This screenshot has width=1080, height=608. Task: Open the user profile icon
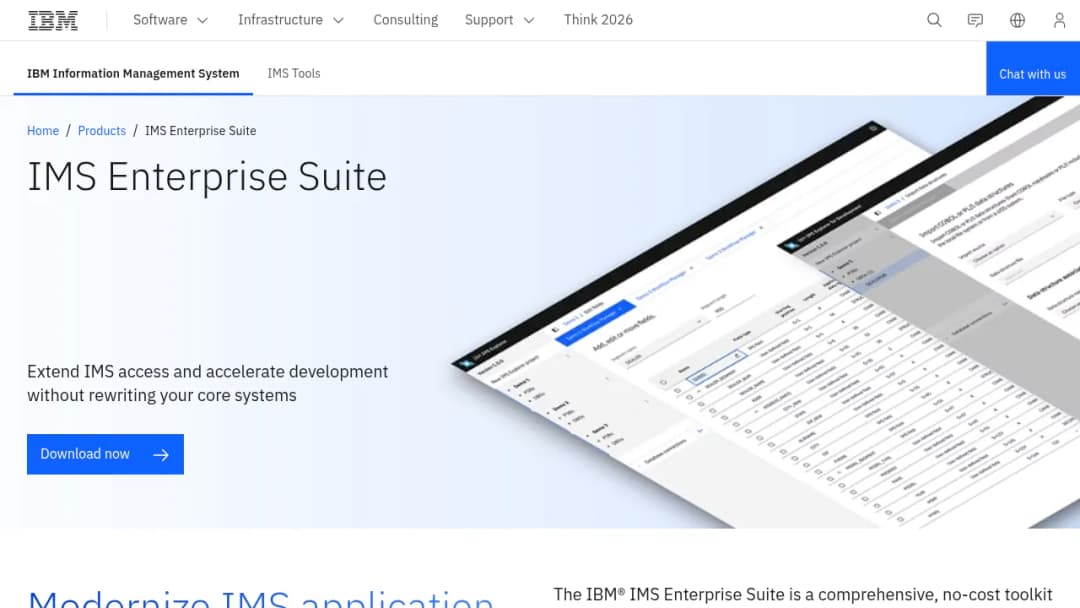(x=1059, y=20)
